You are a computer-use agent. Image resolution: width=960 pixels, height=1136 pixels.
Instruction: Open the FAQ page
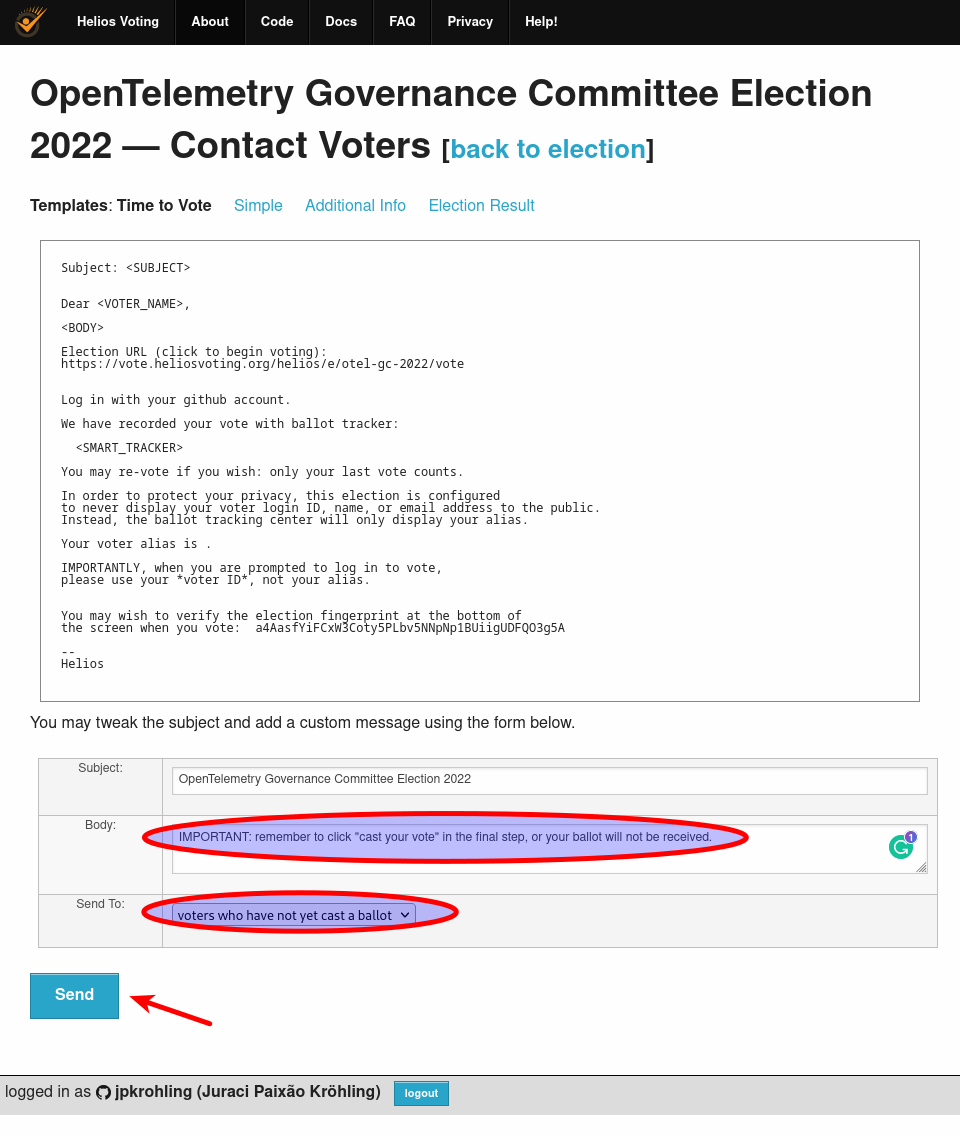402,21
